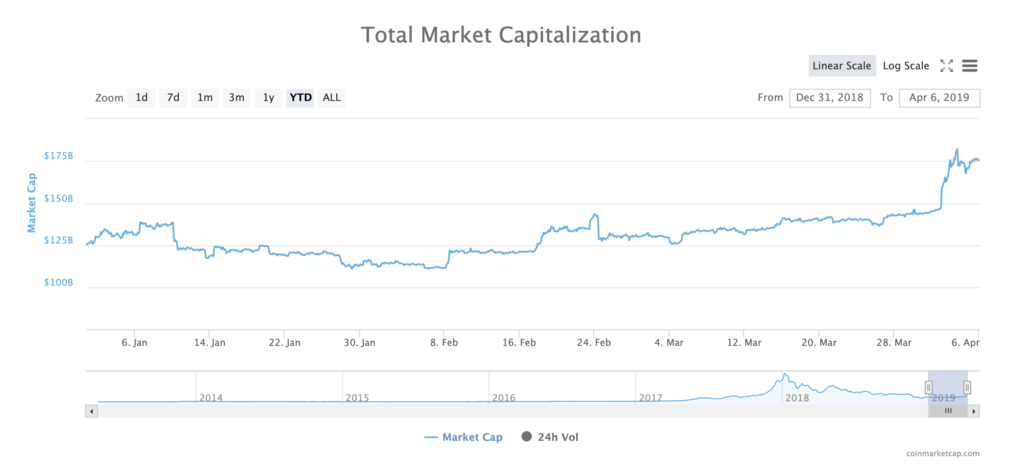Select the 1m zoom range

[205, 98]
